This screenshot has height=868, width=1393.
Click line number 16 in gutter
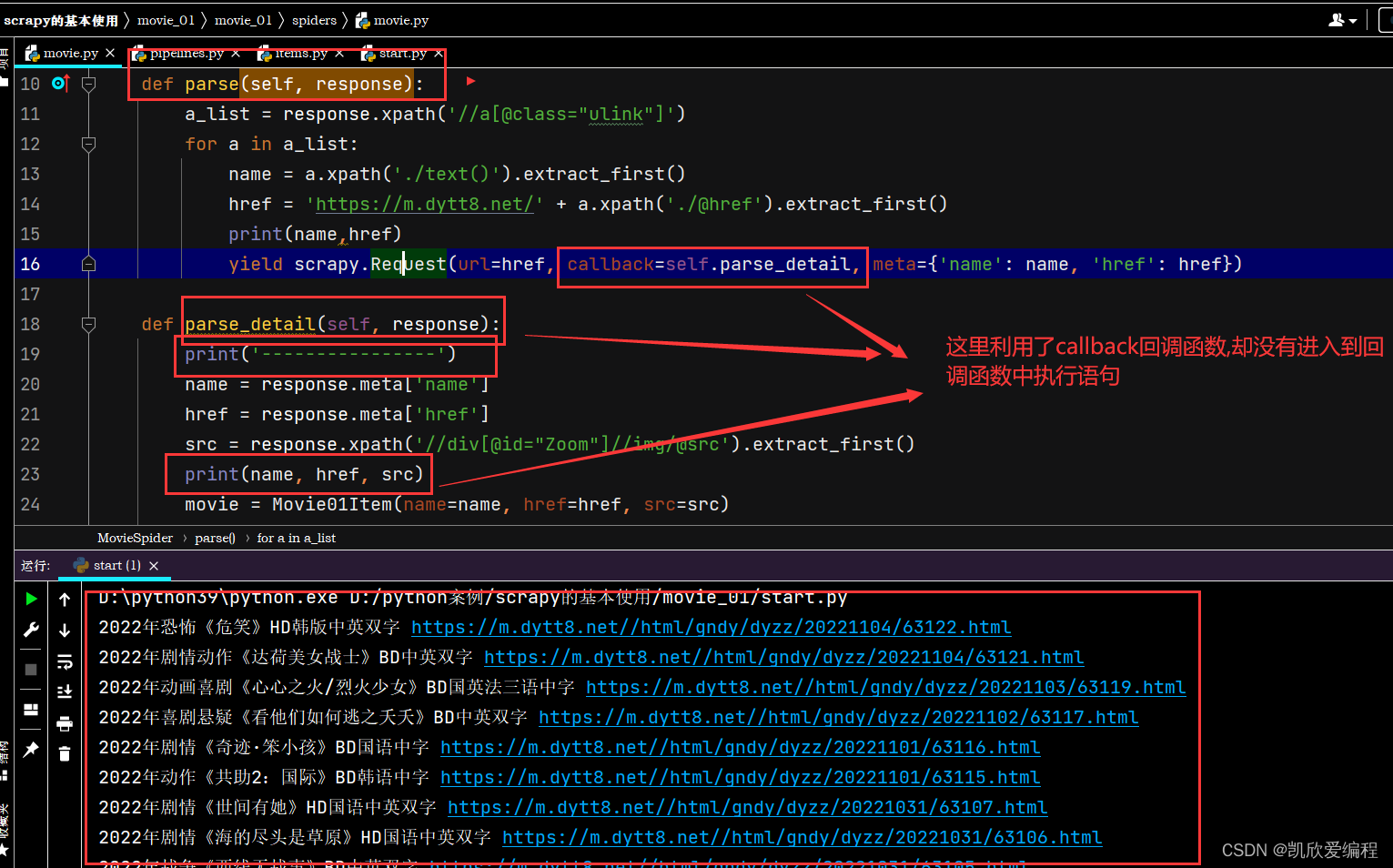[x=30, y=264]
